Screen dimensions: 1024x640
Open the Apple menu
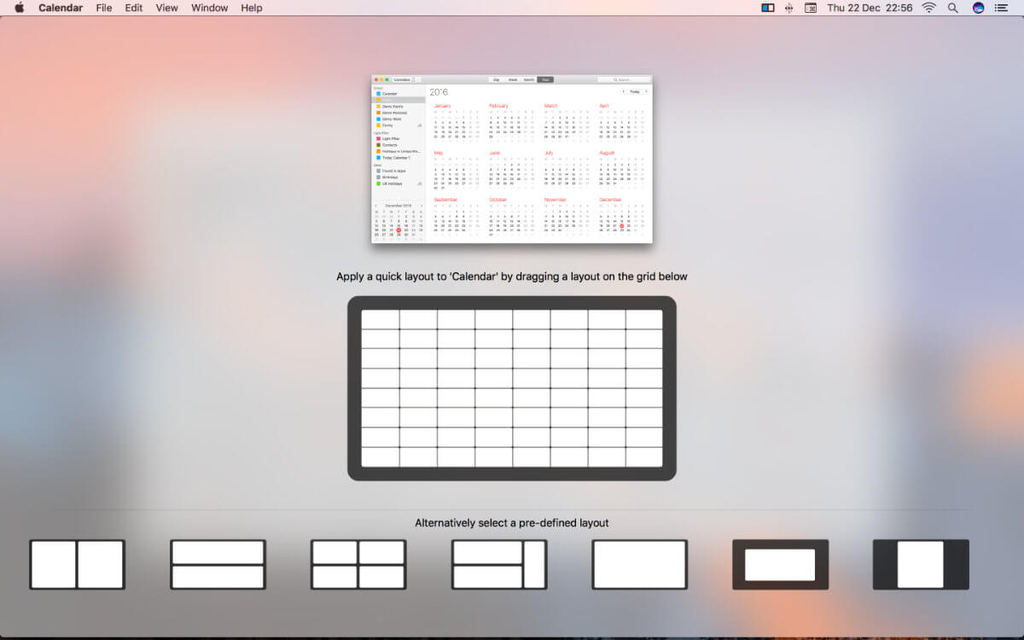(19, 8)
